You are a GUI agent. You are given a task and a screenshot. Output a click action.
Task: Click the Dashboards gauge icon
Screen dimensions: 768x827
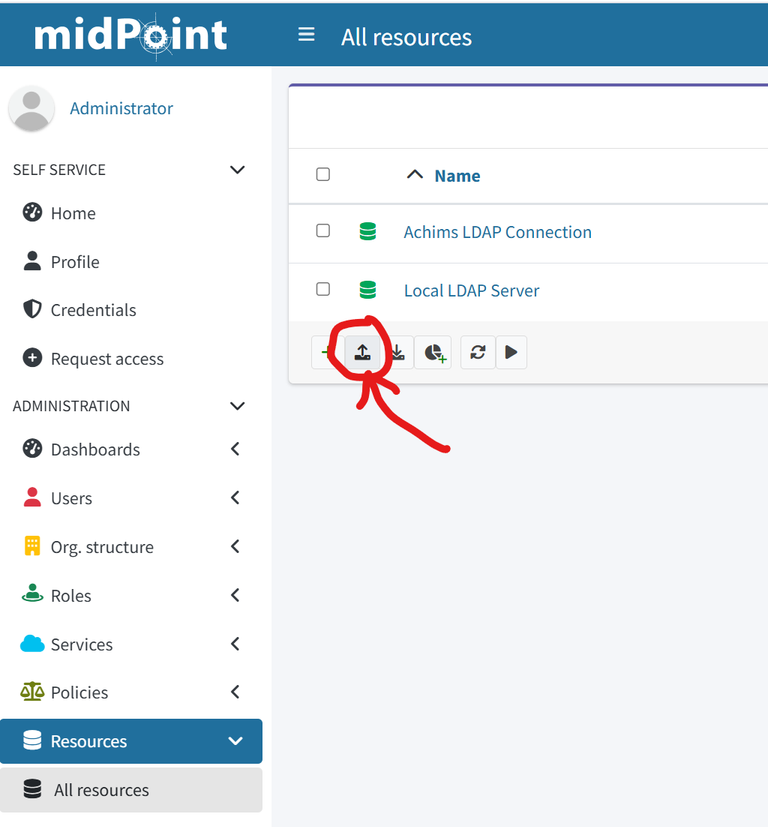pyautogui.click(x=32, y=448)
